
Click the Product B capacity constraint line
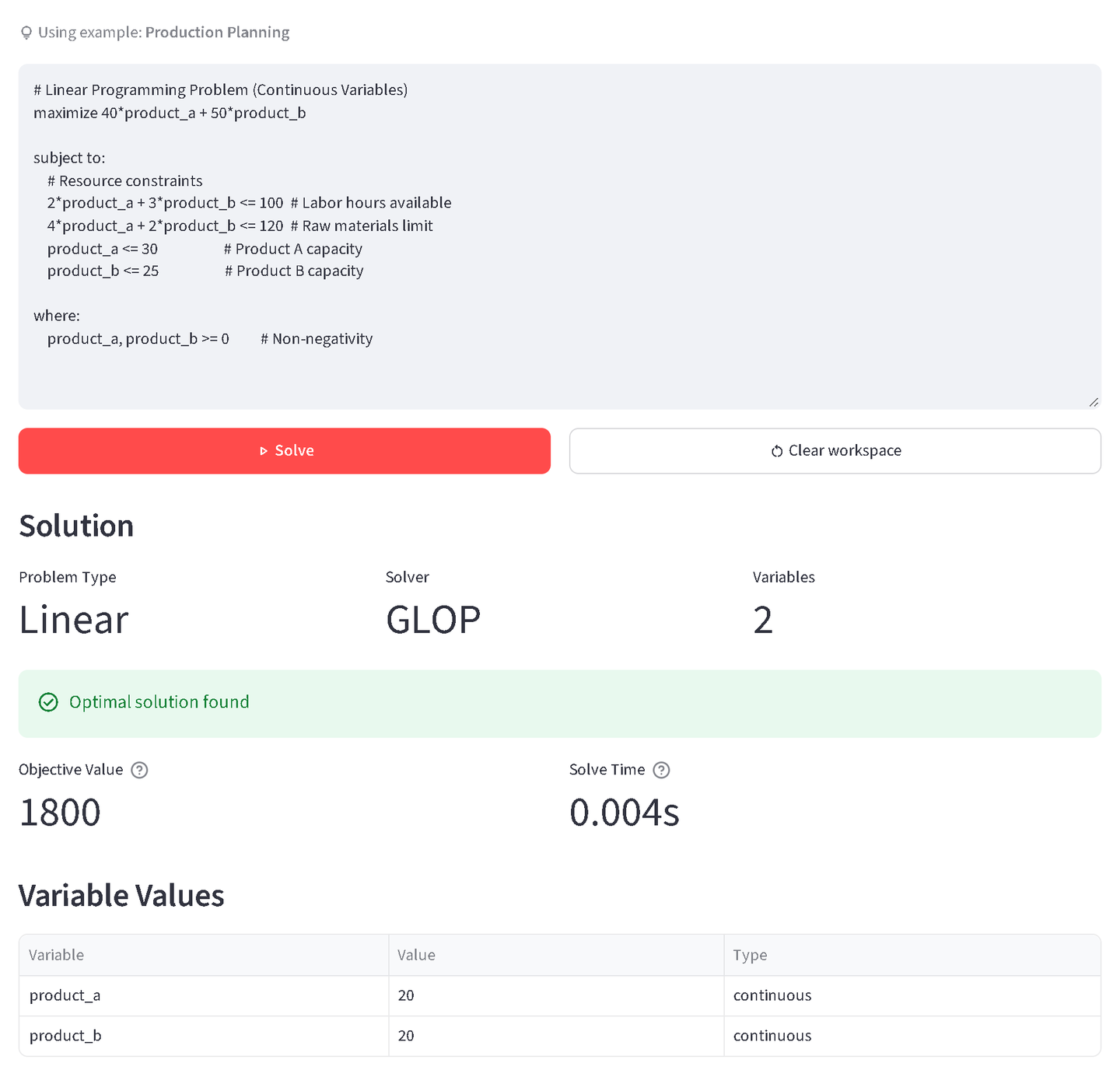pyautogui.click(x=205, y=271)
